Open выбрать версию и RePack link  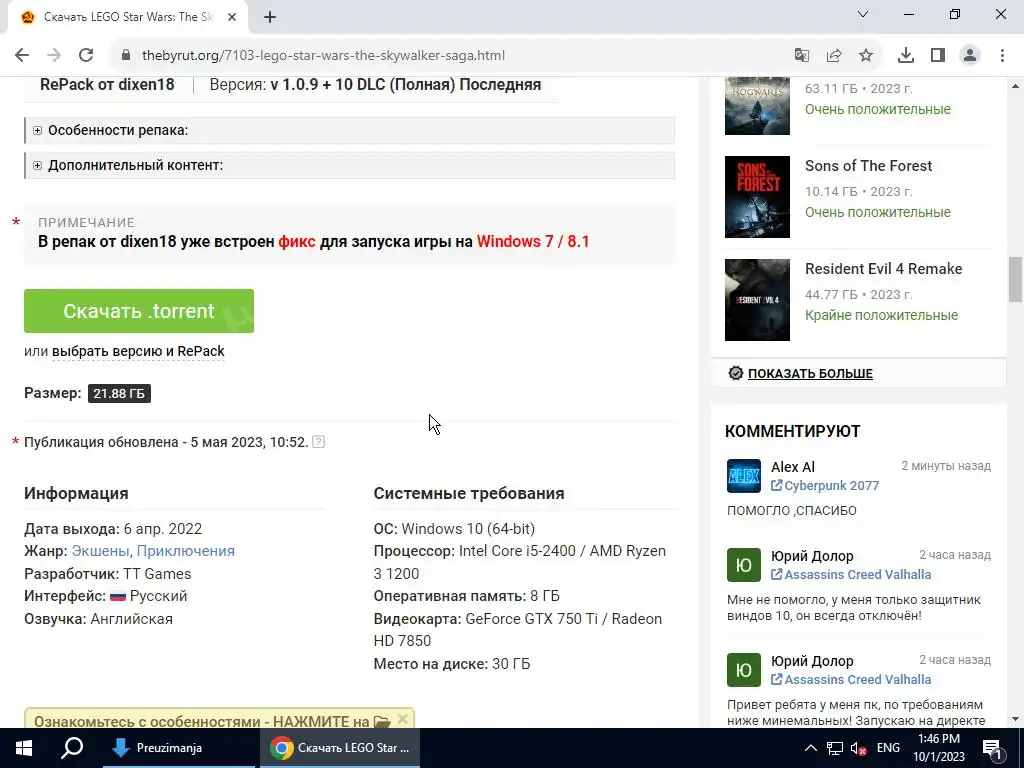coord(138,351)
